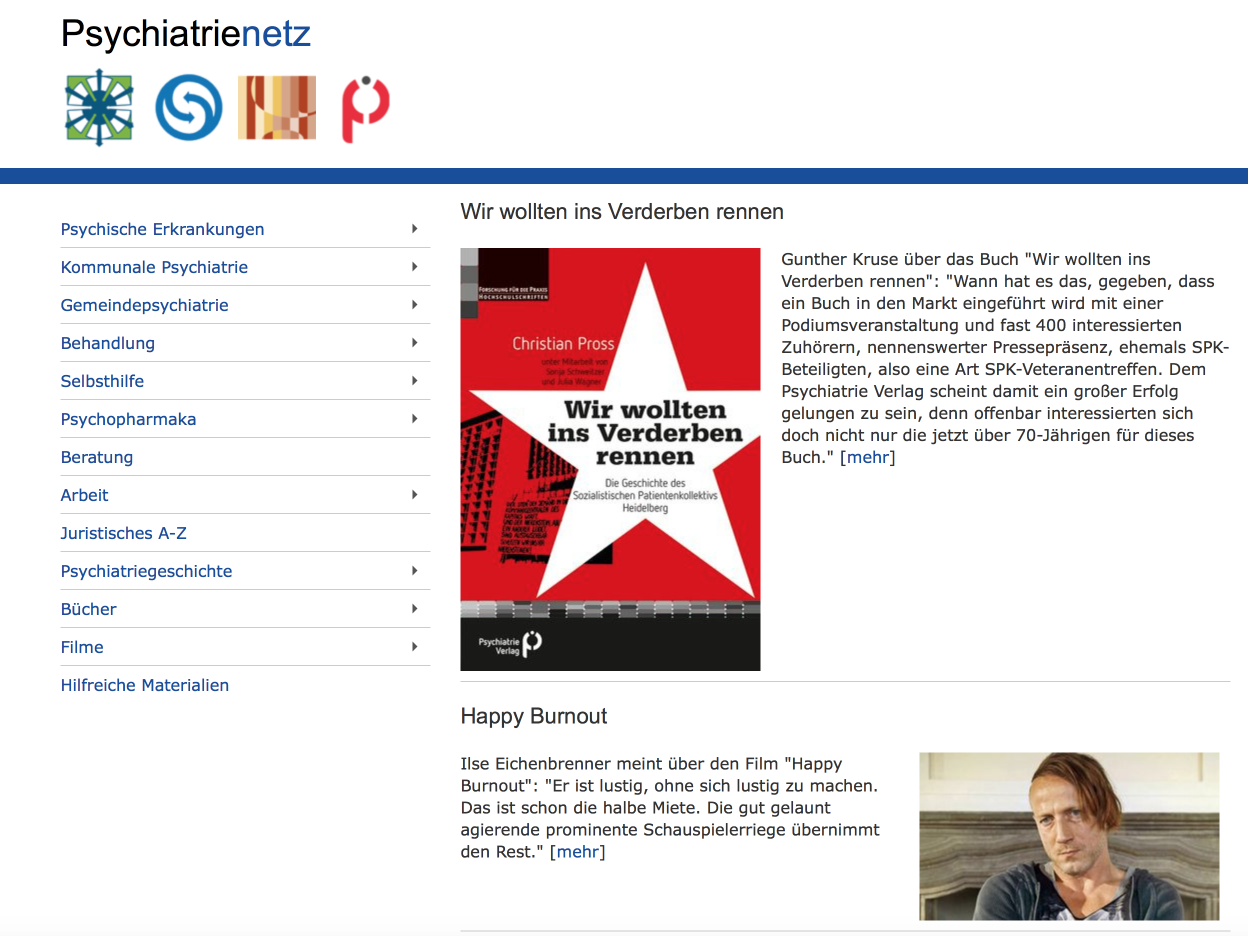Click the green and blue star logo
The height and width of the screenshot is (936, 1248).
(x=99, y=108)
